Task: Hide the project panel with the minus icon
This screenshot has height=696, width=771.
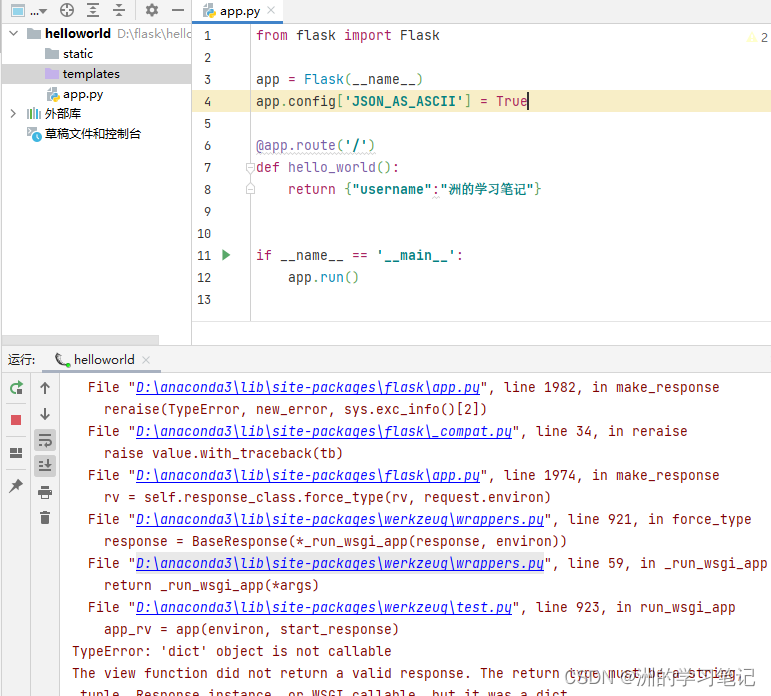Action: [178, 10]
